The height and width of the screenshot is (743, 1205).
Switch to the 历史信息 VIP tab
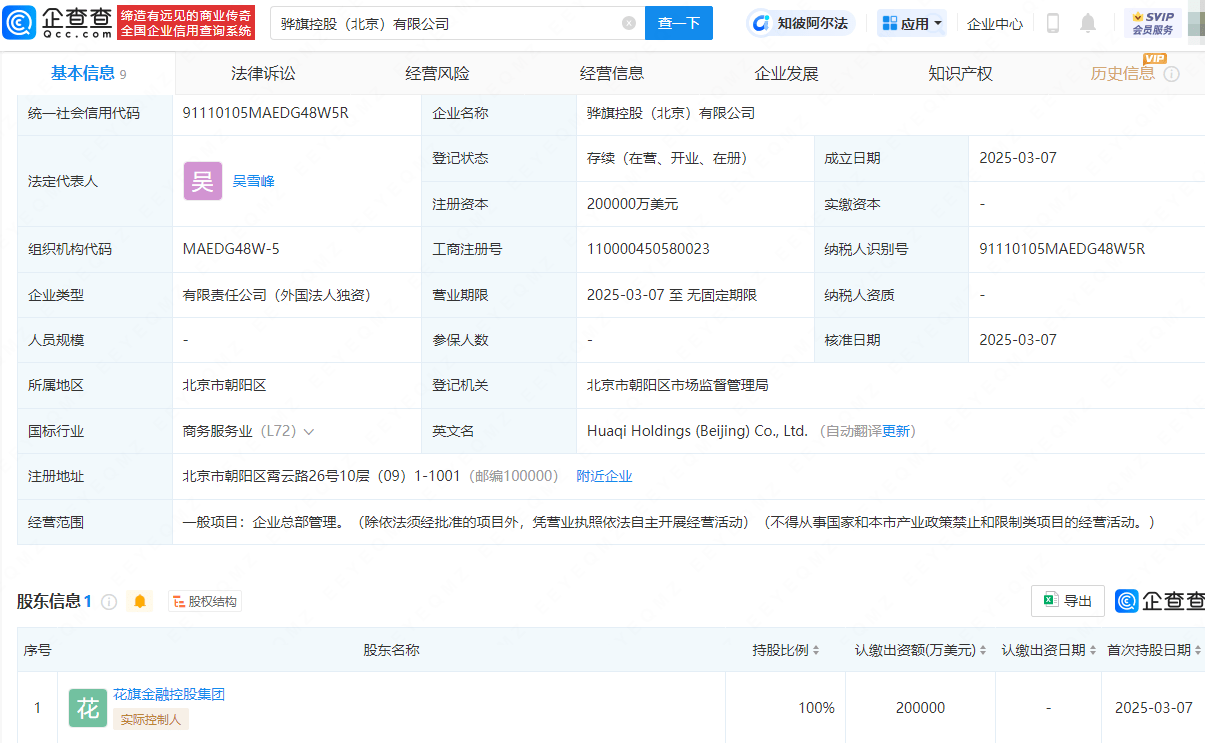coord(1122,73)
